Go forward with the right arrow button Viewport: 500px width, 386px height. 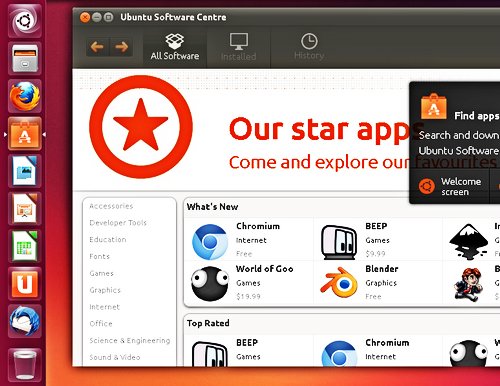[x=121, y=47]
